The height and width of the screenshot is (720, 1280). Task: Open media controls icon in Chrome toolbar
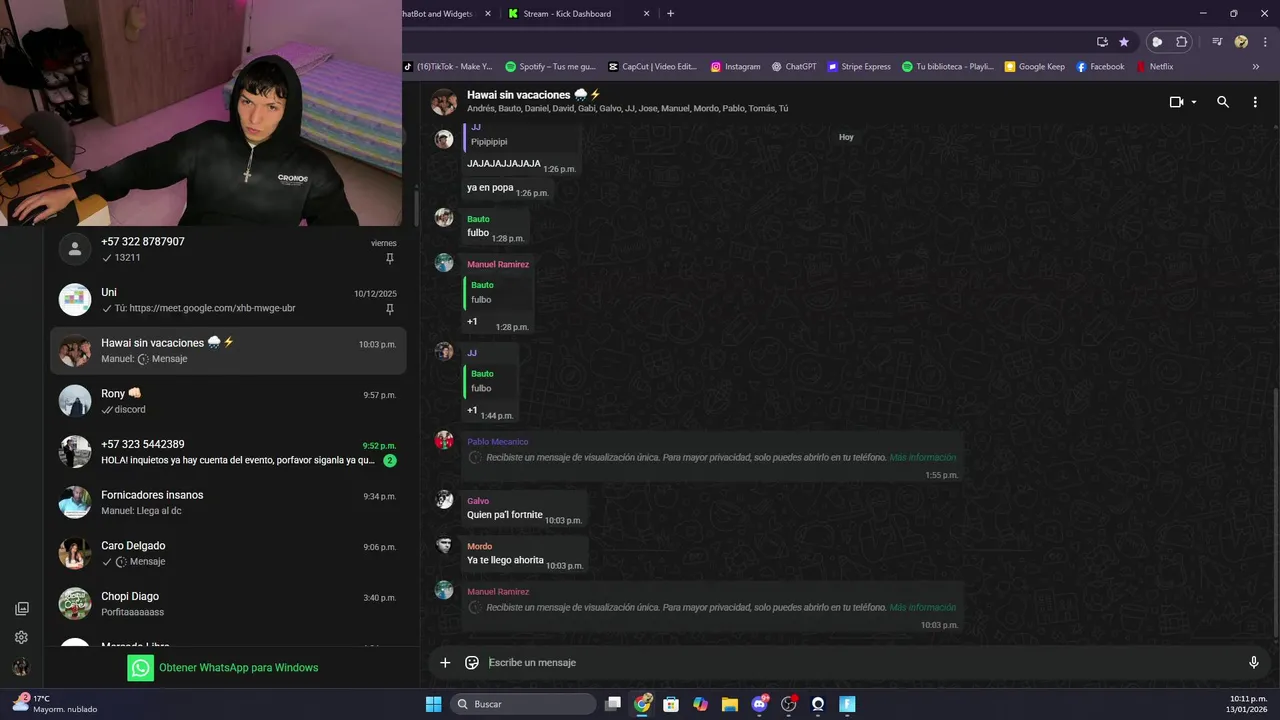coord(1217,42)
